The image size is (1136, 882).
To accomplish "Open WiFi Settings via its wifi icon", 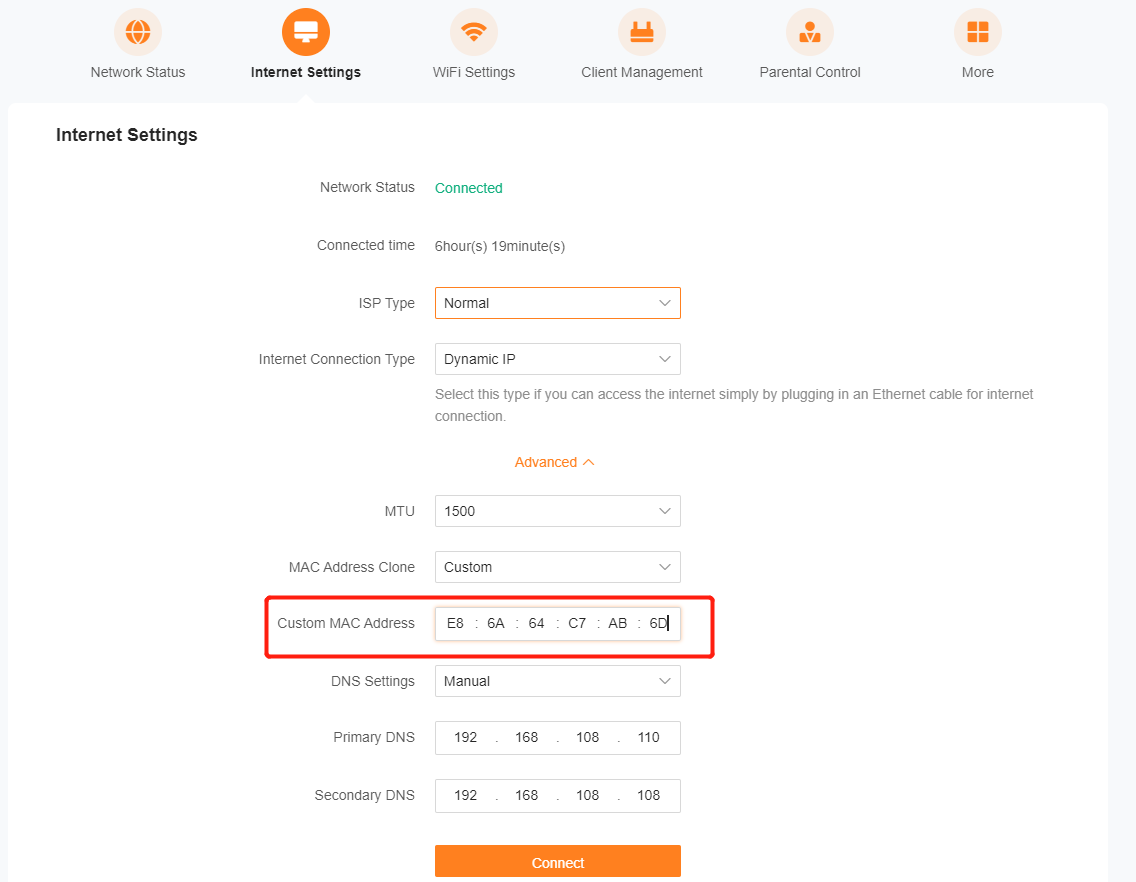I will tap(474, 32).
